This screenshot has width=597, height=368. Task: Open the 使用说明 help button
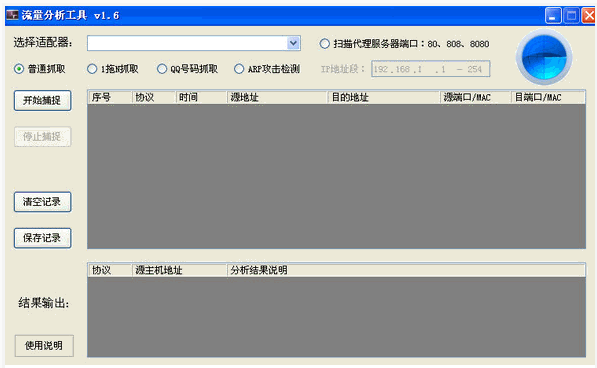click(44, 346)
